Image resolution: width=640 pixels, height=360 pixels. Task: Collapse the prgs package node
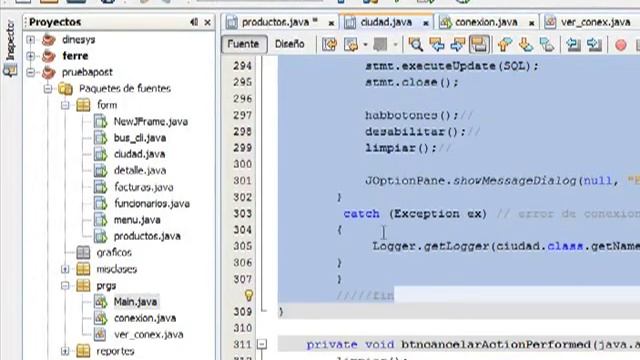click(x=65, y=286)
